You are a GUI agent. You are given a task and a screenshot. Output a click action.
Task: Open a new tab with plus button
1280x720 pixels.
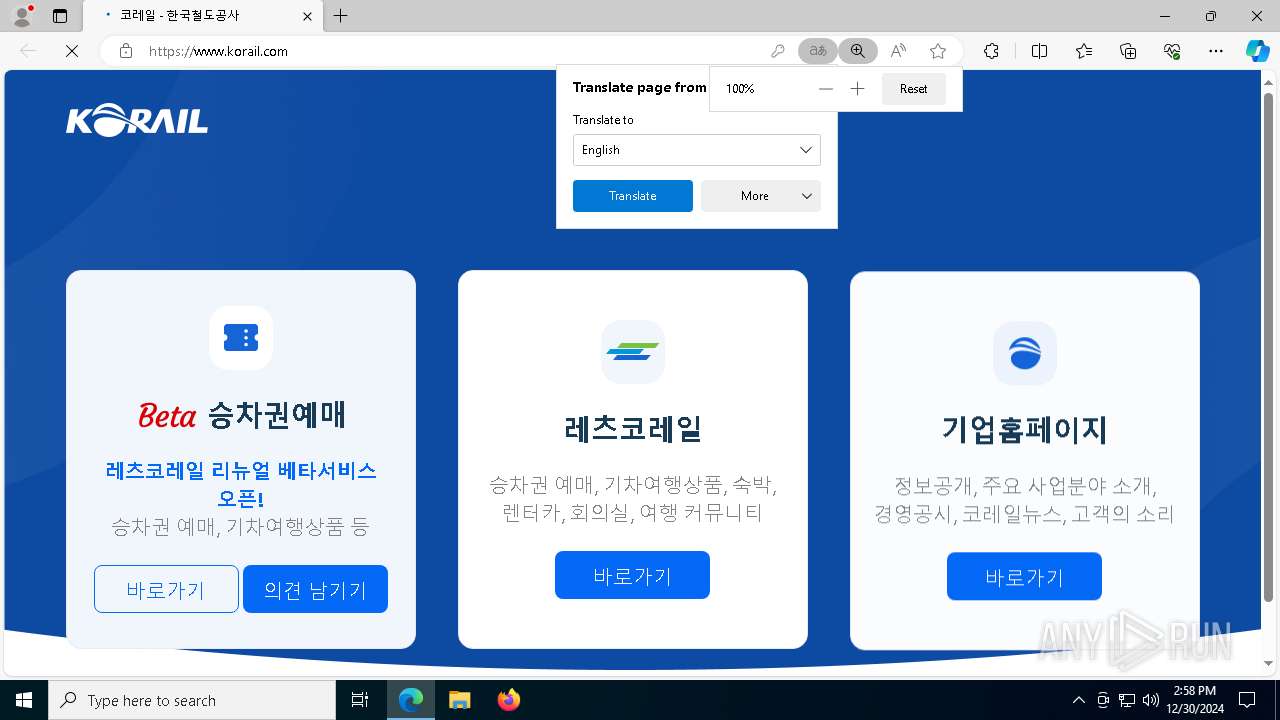tap(341, 16)
